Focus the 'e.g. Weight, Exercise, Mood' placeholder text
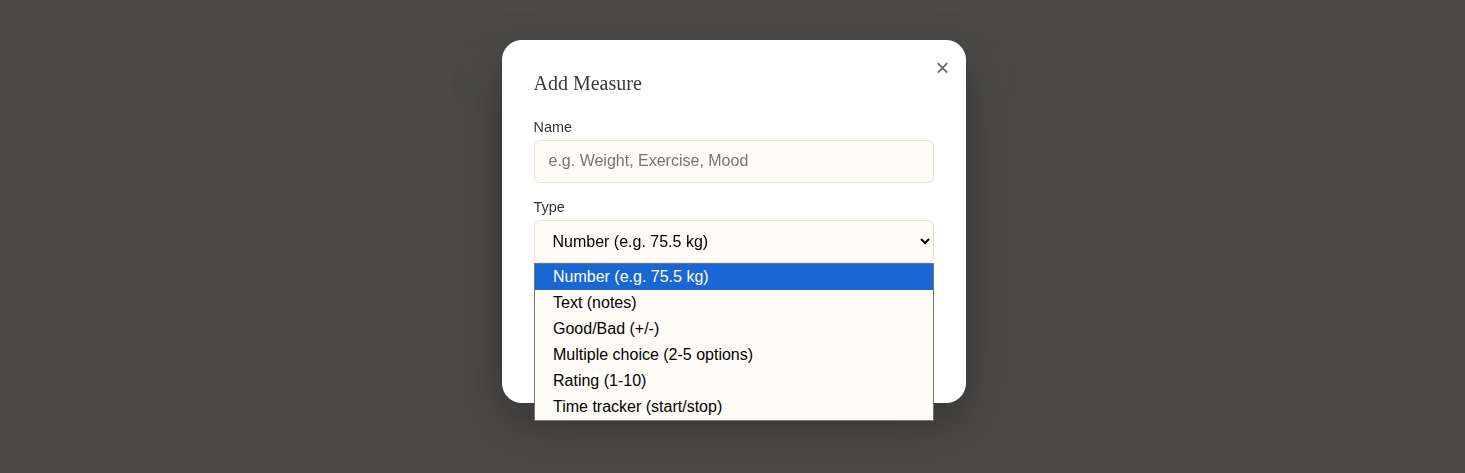This screenshot has width=1465, height=473. 648,161
